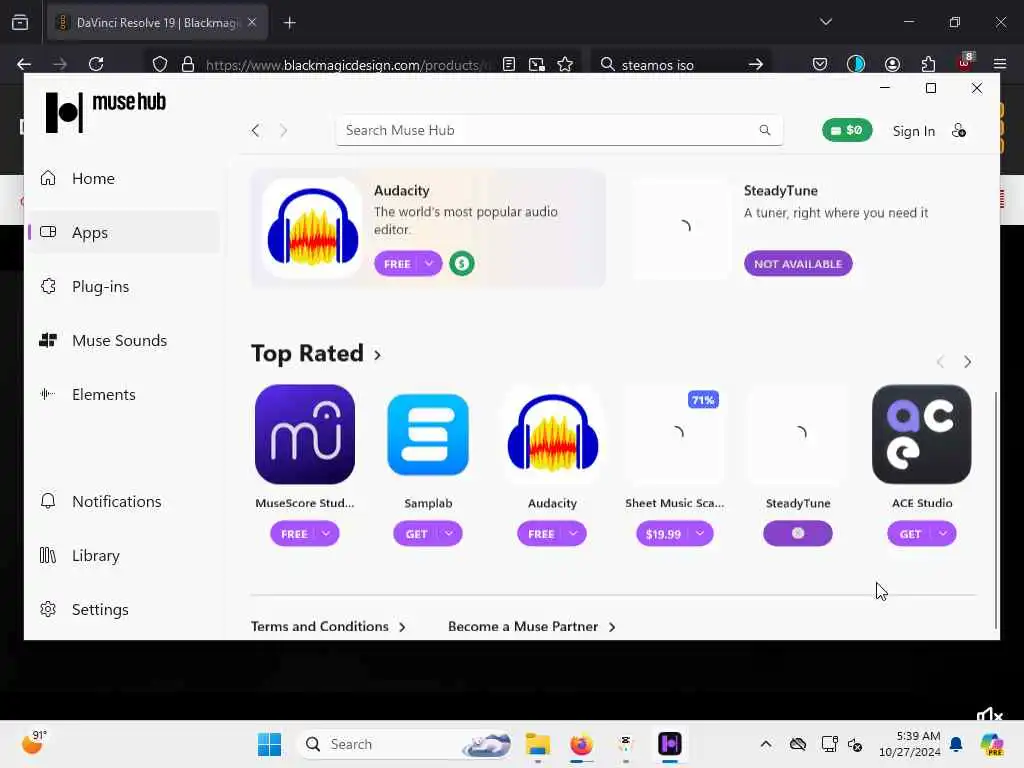Click the steamos iso search box
The width and height of the screenshot is (1024, 768).
[x=681, y=65]
